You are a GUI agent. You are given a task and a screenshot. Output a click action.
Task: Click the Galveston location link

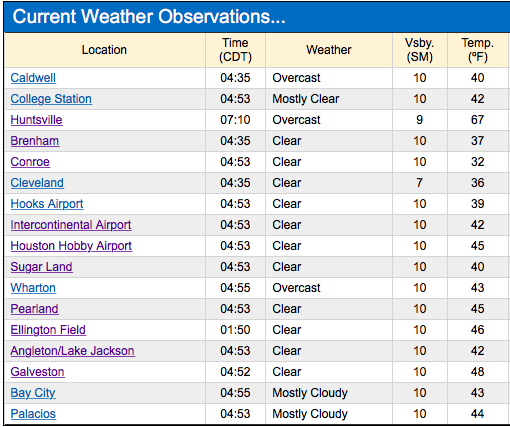pos(37,372)
